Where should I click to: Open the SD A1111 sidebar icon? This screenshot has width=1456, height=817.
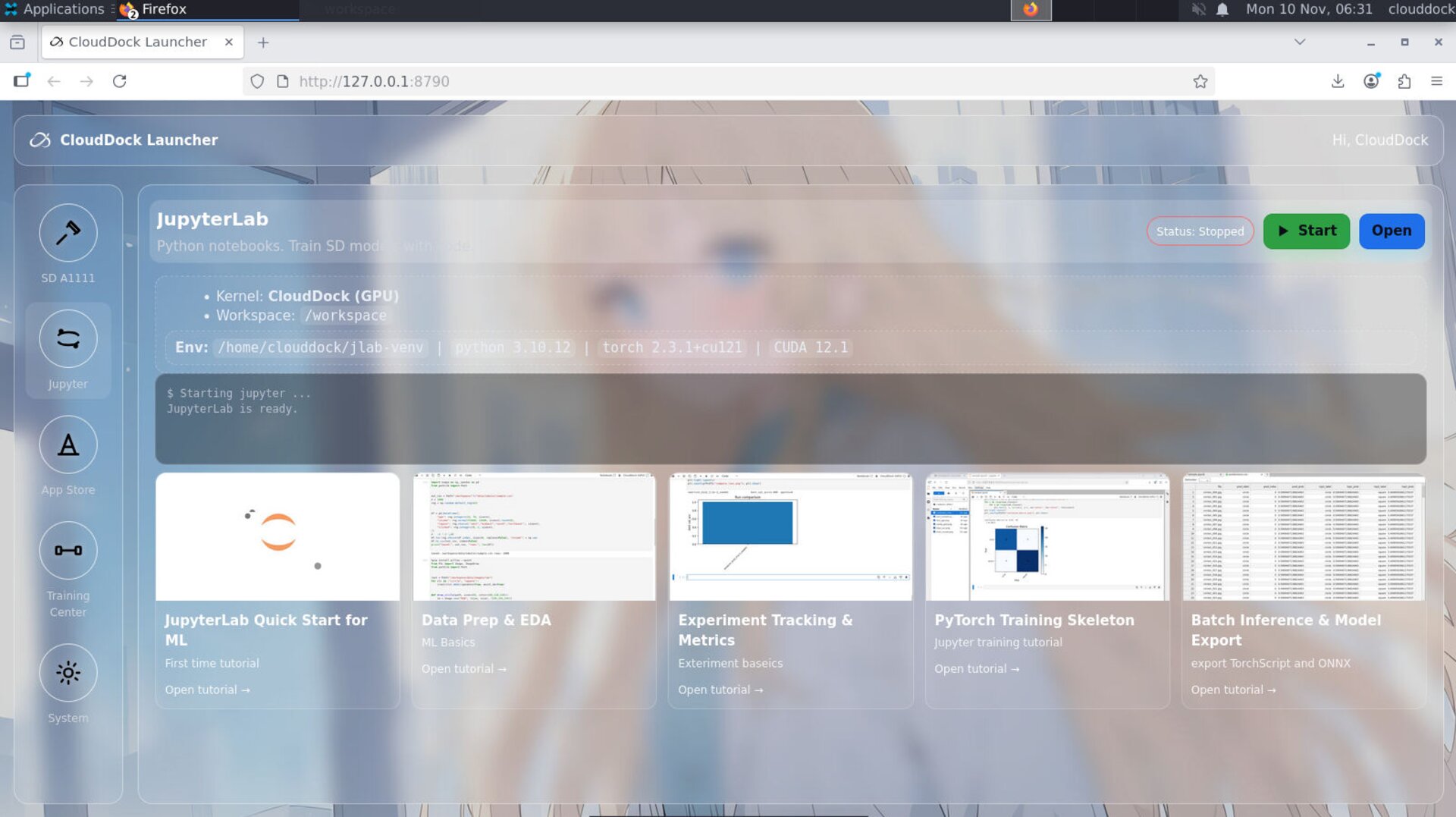(68, 233)
